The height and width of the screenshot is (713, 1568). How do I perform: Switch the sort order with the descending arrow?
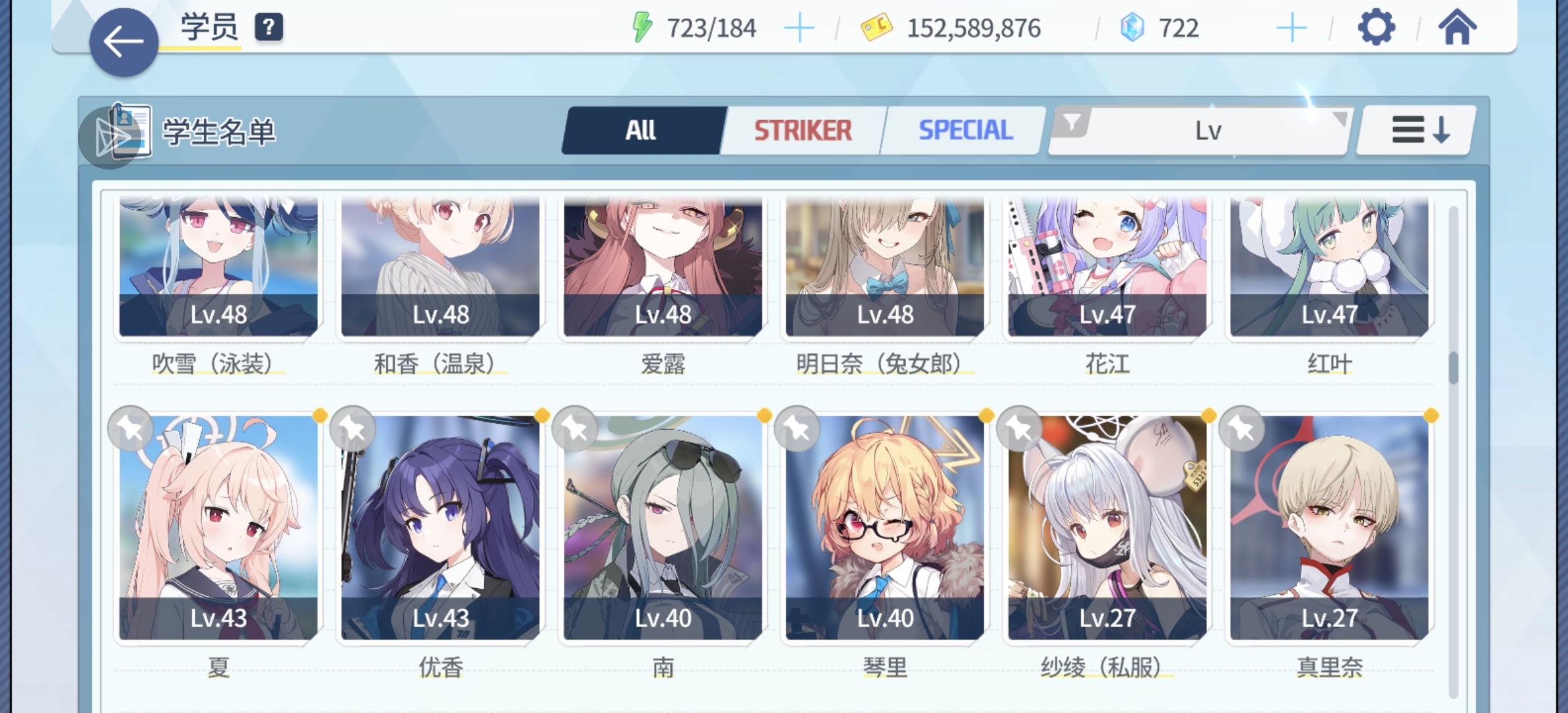click(1416, 130)
